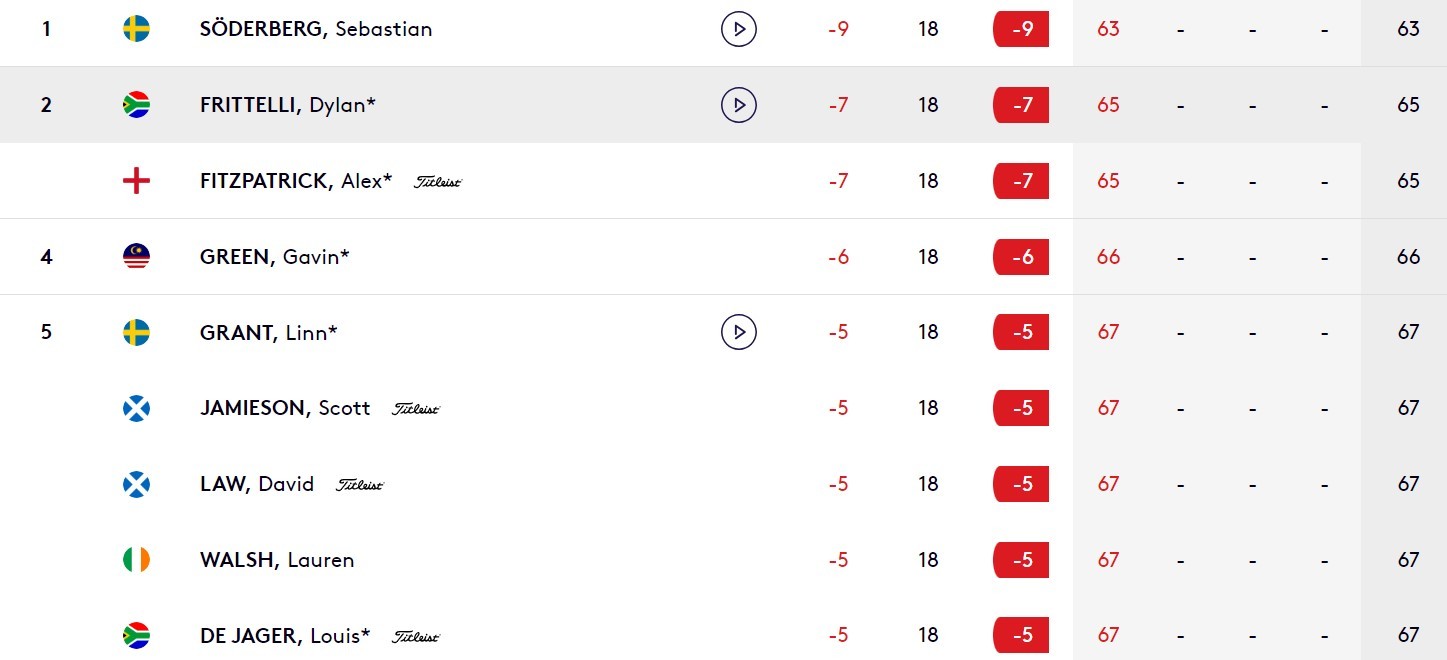
Task: Click England flag beside Fitzpatrick
Action: tap(136, 181)
